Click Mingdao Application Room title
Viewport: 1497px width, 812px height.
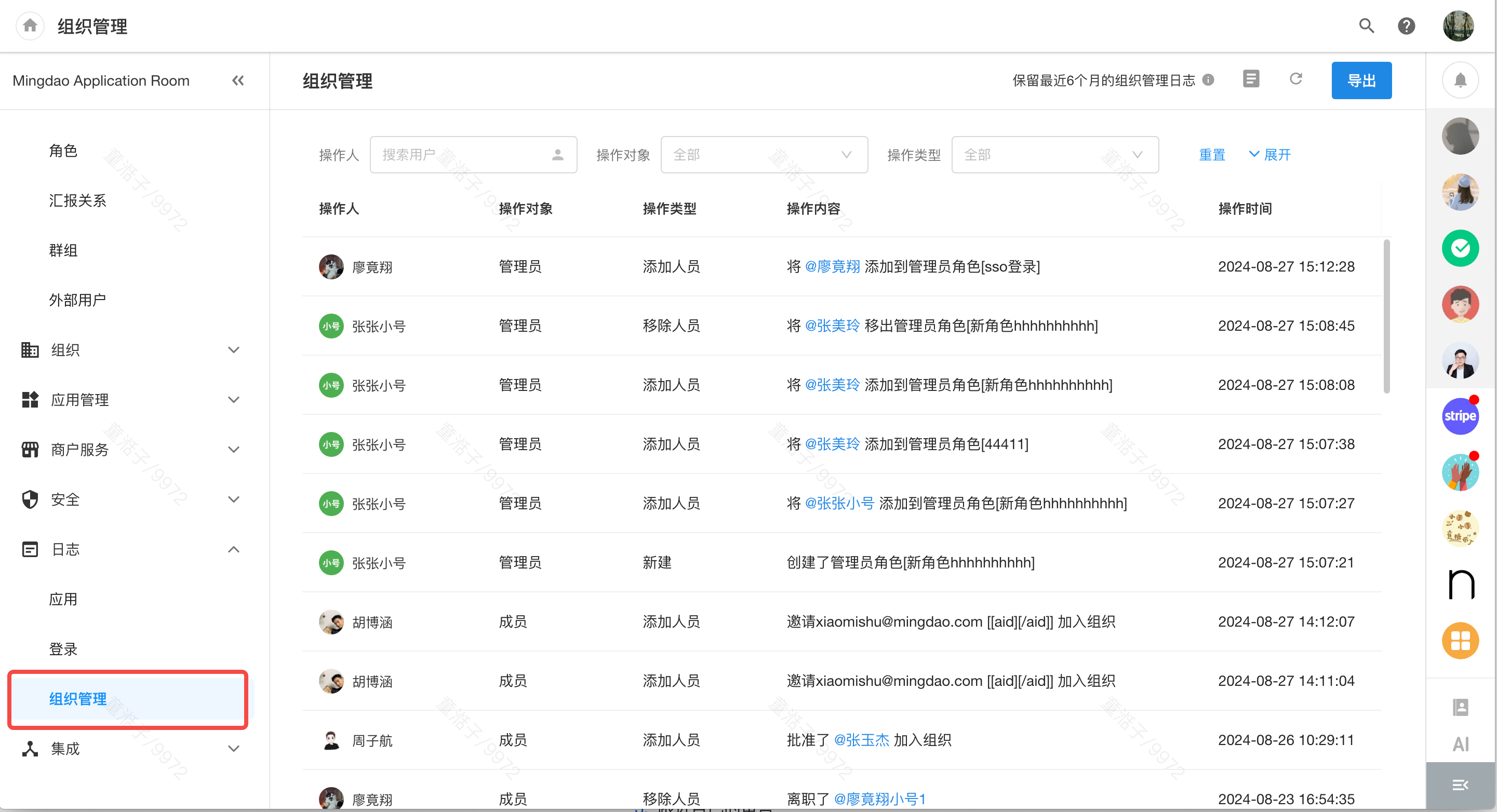(101, 81)
